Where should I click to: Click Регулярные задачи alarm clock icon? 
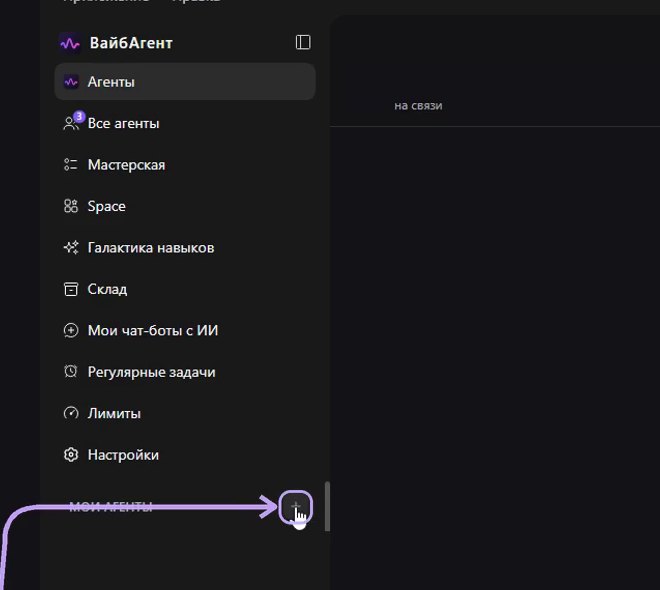[x=71, y=372]
